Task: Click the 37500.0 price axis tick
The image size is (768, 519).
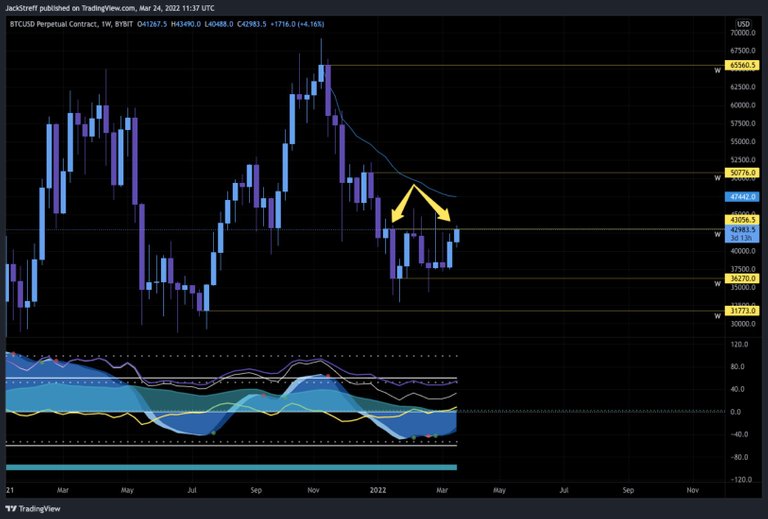Action: click(x=742, y=269)
